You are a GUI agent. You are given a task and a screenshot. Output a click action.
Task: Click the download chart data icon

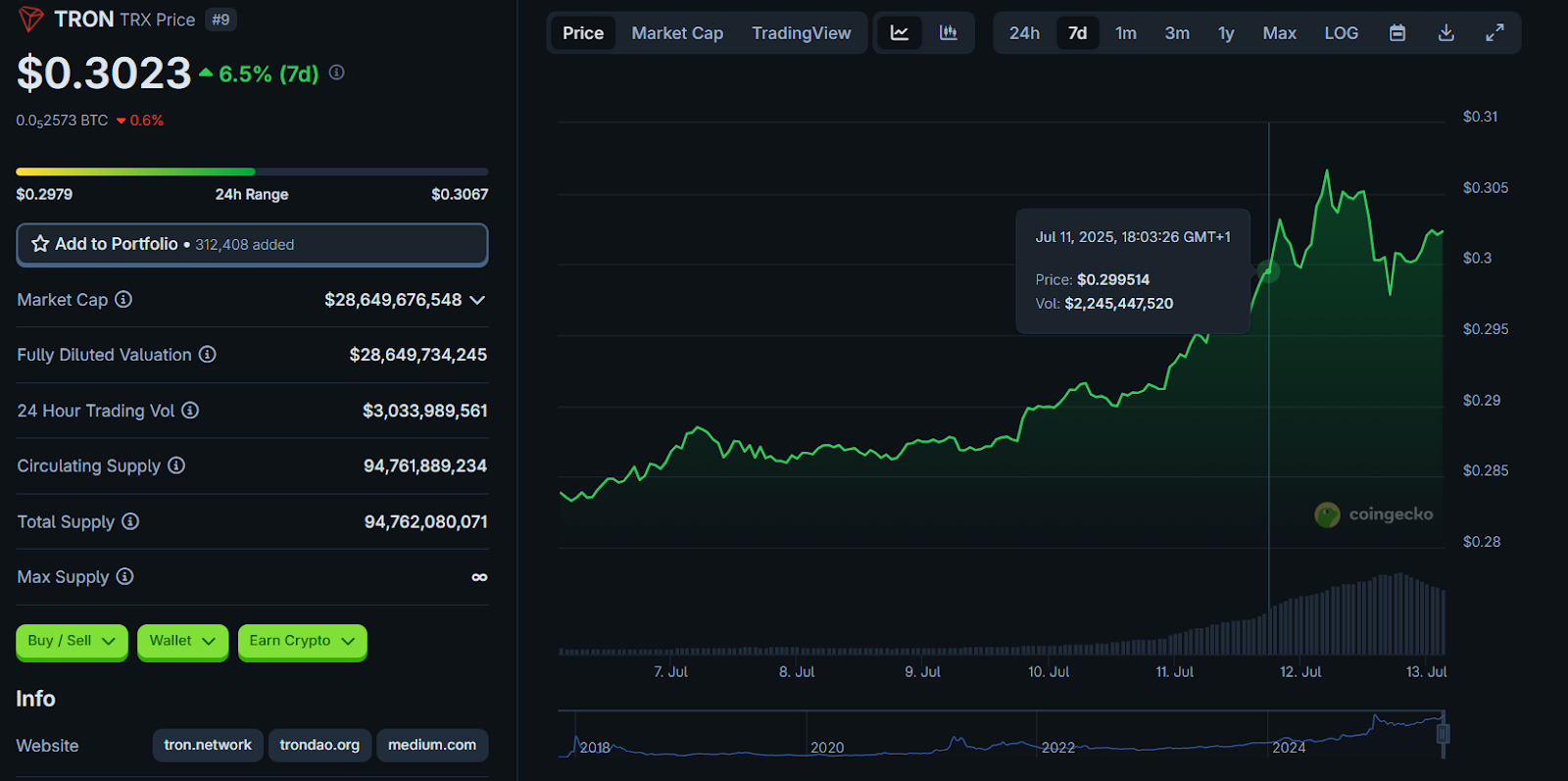click(x=1445, y=33)
